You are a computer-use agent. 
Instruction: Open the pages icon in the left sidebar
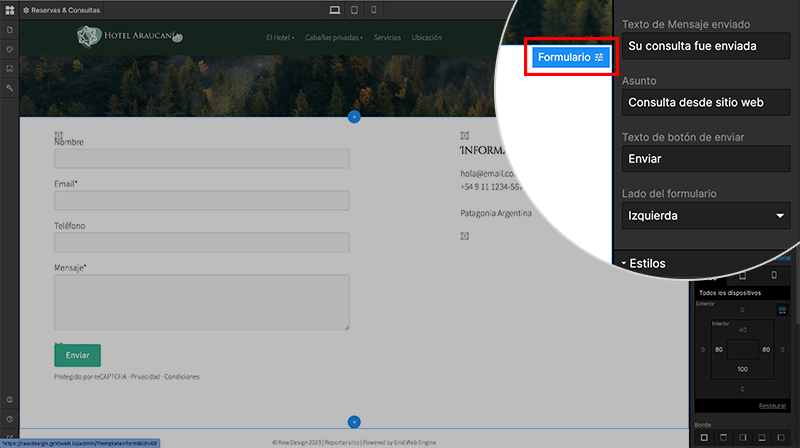click(9, 30)
